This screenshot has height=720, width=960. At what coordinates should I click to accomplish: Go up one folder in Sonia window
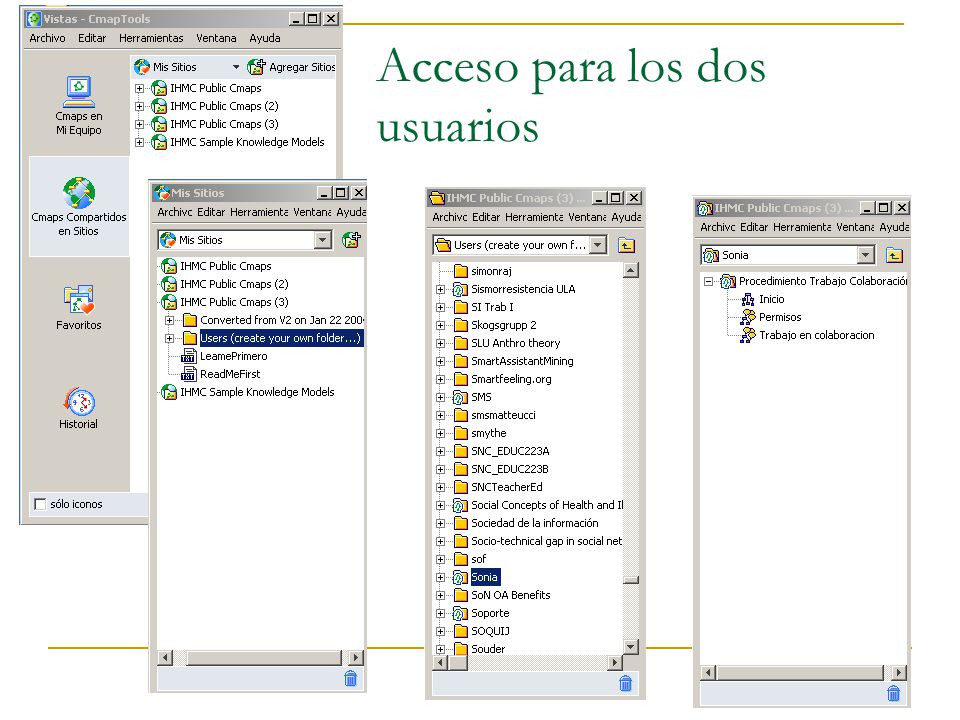click(x=894, y=255)
